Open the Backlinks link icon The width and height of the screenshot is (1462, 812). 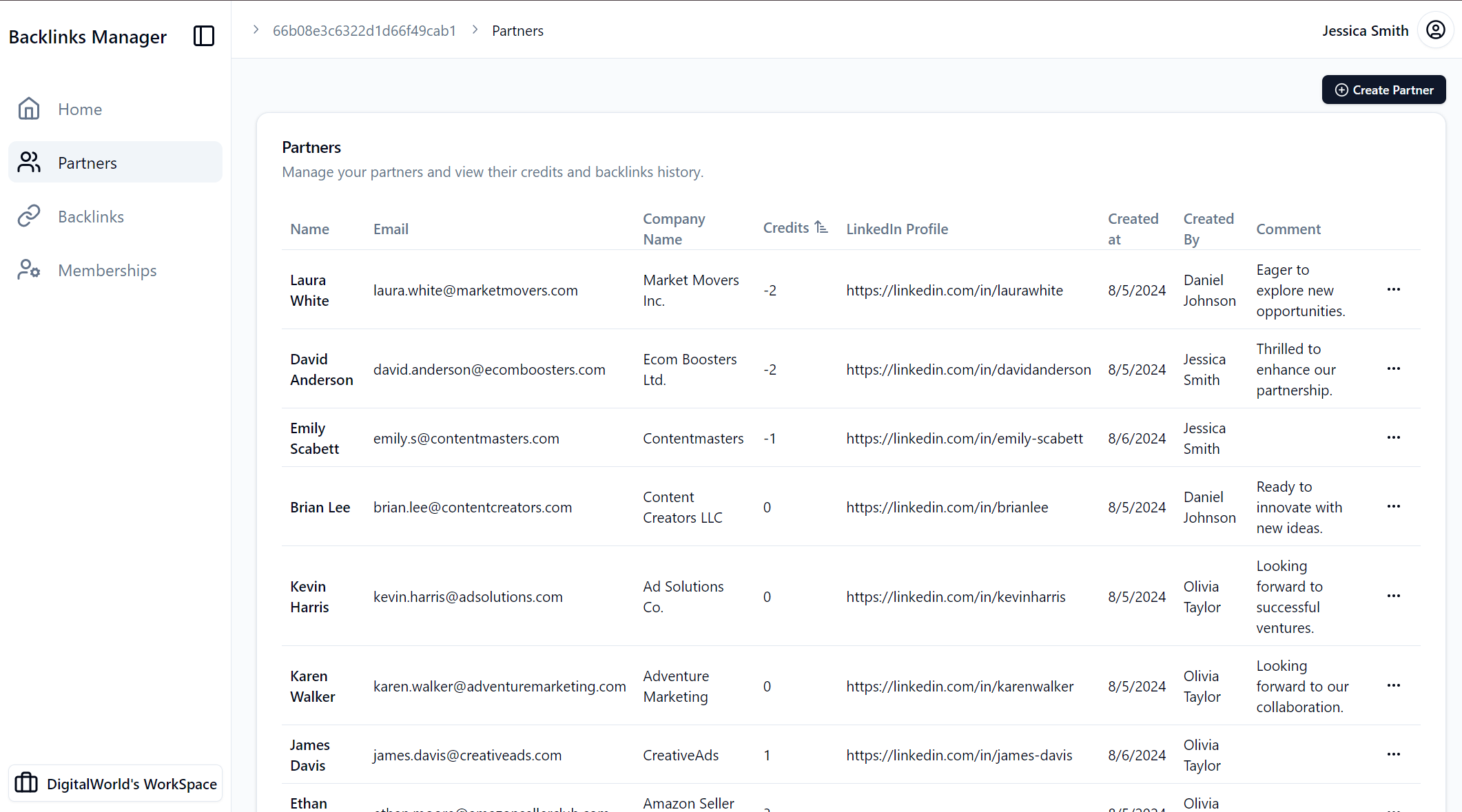[29, 216]
